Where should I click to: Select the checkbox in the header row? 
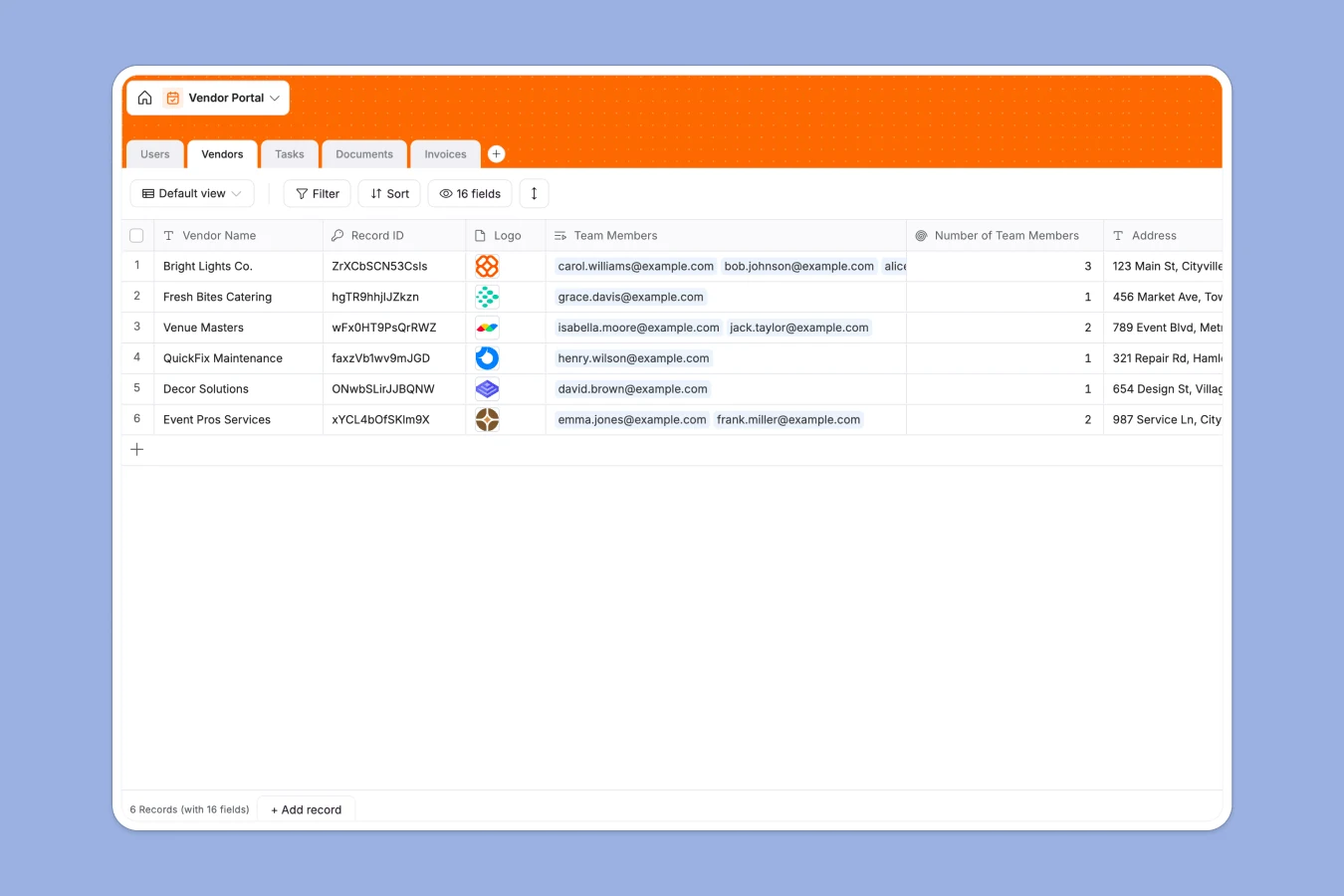[136, 235]
